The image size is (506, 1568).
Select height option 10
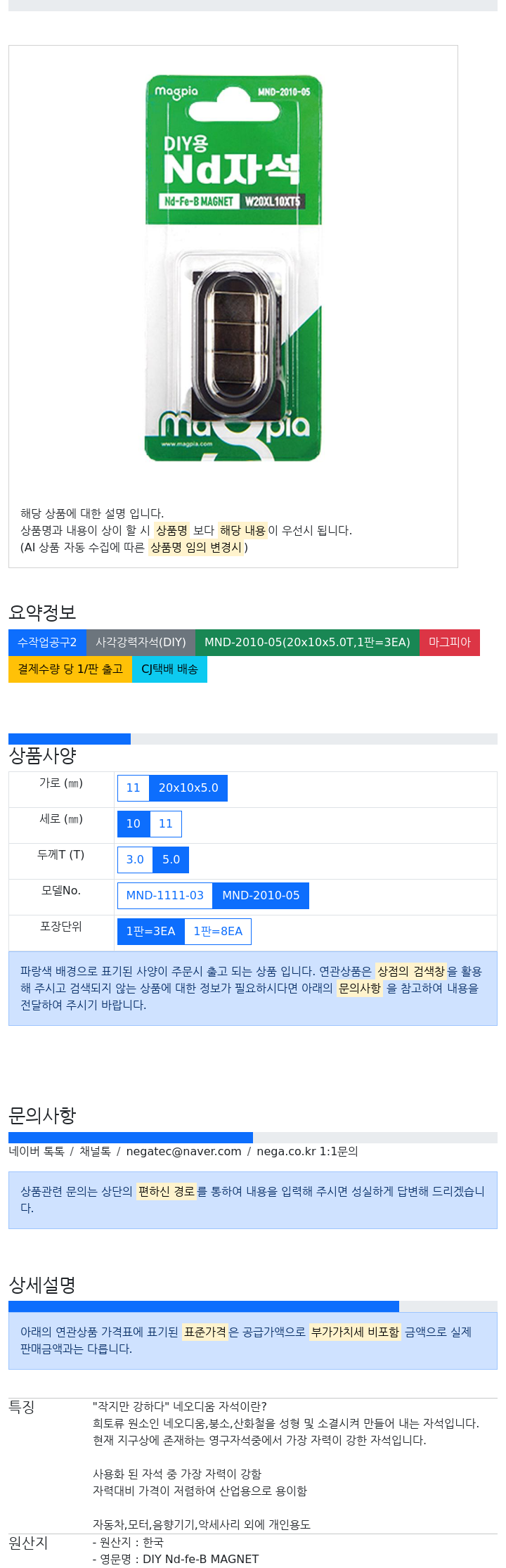[134, 824]
